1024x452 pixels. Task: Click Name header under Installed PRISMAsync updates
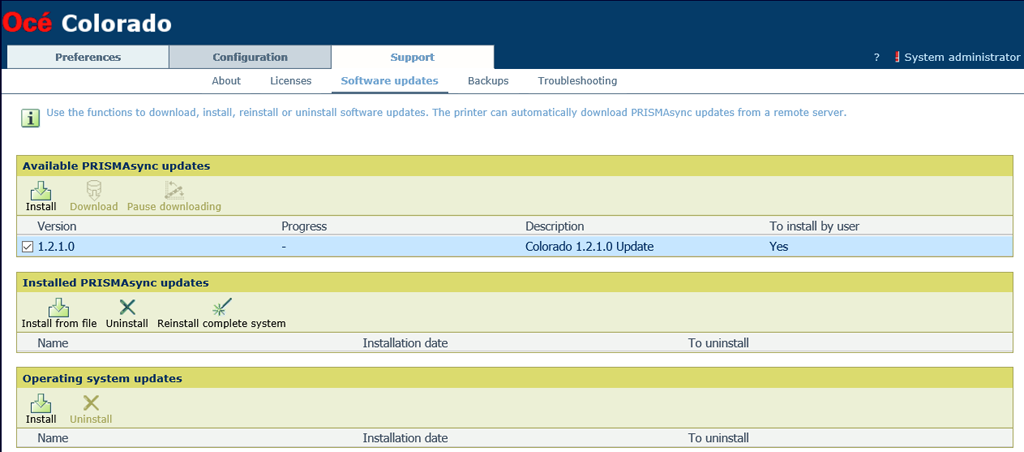(53, 343)
